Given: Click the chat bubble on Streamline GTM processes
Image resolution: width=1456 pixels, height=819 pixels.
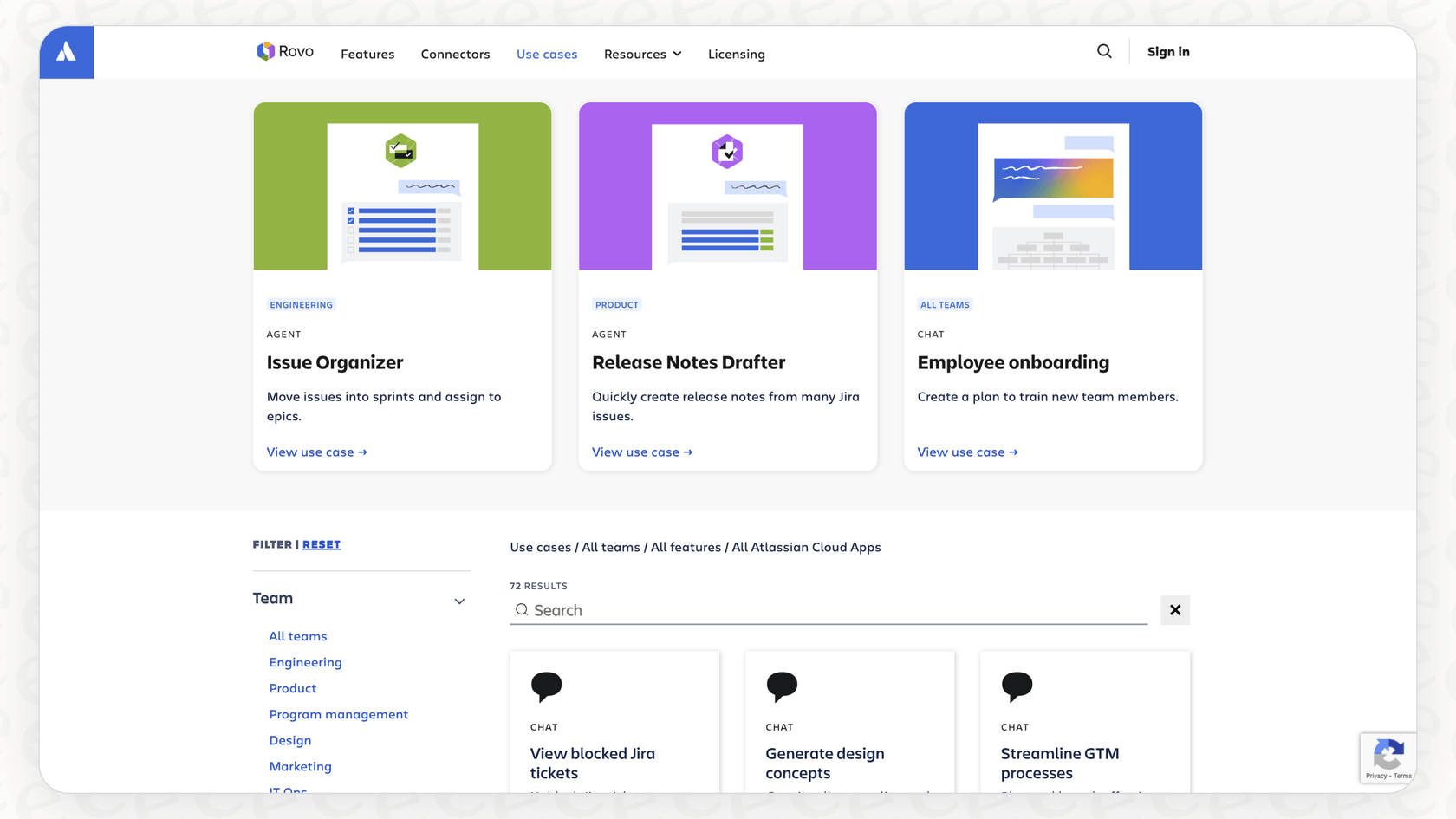Looking at the screenshot, I should 1017,686.
